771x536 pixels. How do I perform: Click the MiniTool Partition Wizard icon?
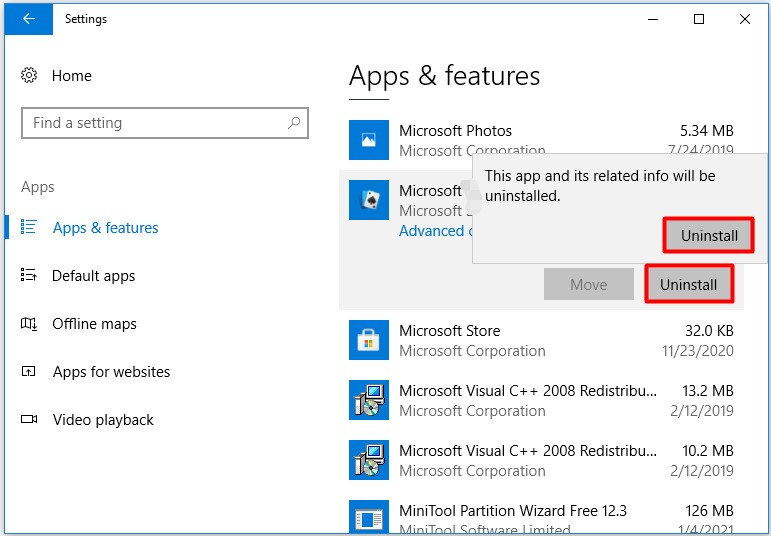(x=368, y=518)
